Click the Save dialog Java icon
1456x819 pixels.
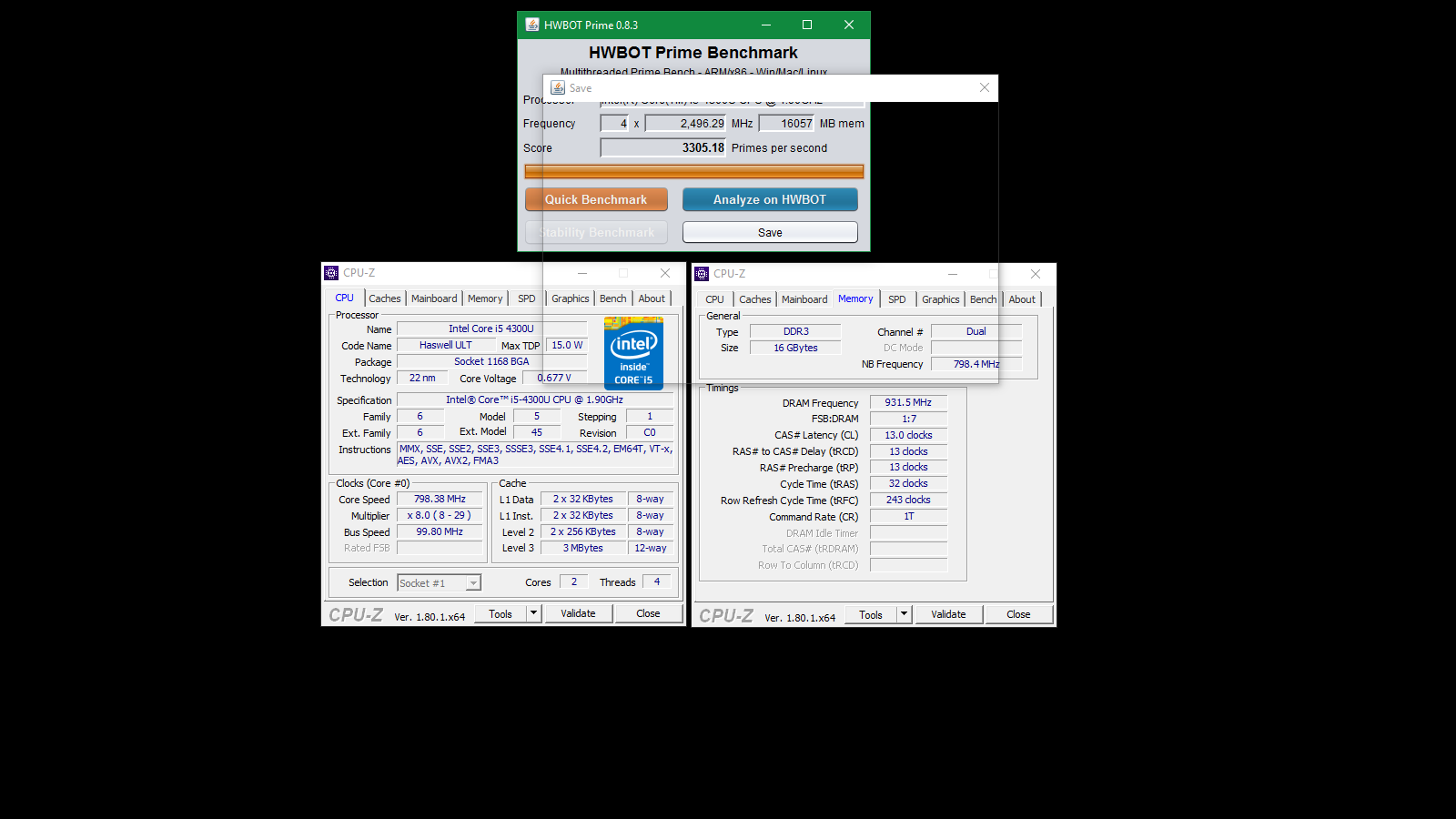click(x=558, y=87)
